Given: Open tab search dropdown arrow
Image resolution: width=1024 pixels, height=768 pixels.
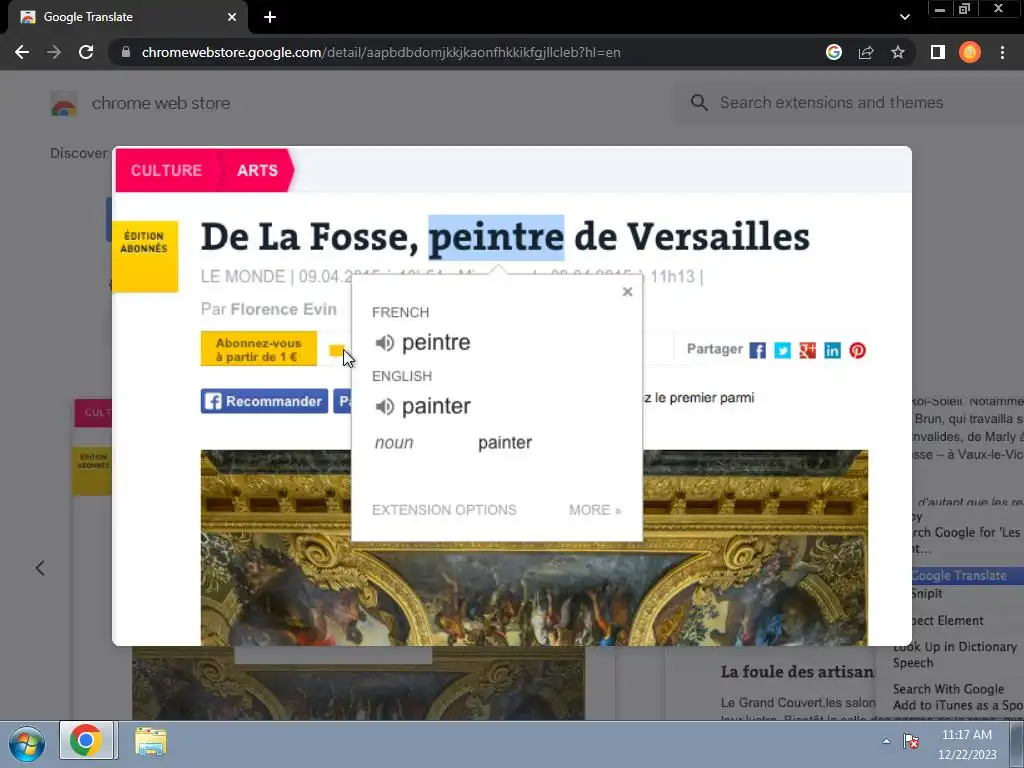Looking at the screenshot, I should coord(904,17).
